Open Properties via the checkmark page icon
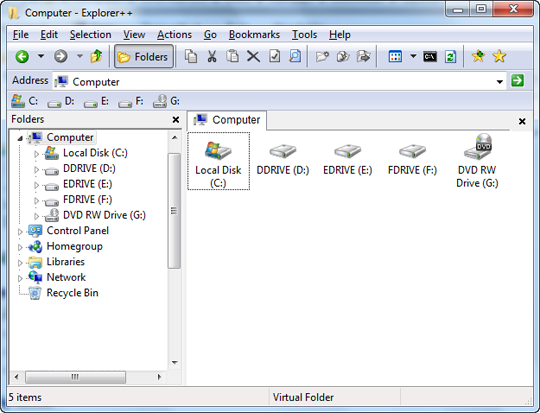540x413 pixels. (274, 56)
